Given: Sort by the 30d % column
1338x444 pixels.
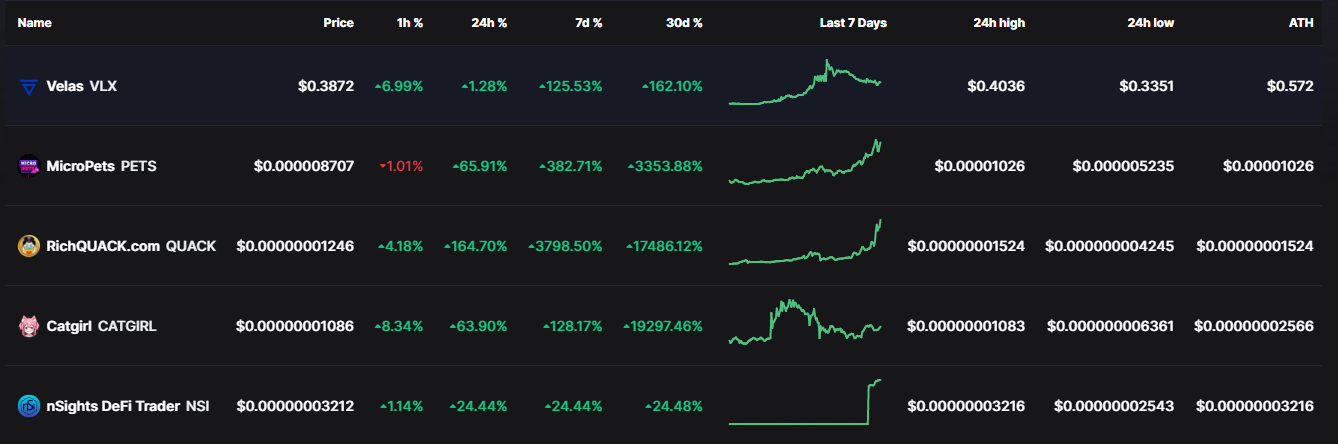Looking at the screenshot, I should (683, 23).
